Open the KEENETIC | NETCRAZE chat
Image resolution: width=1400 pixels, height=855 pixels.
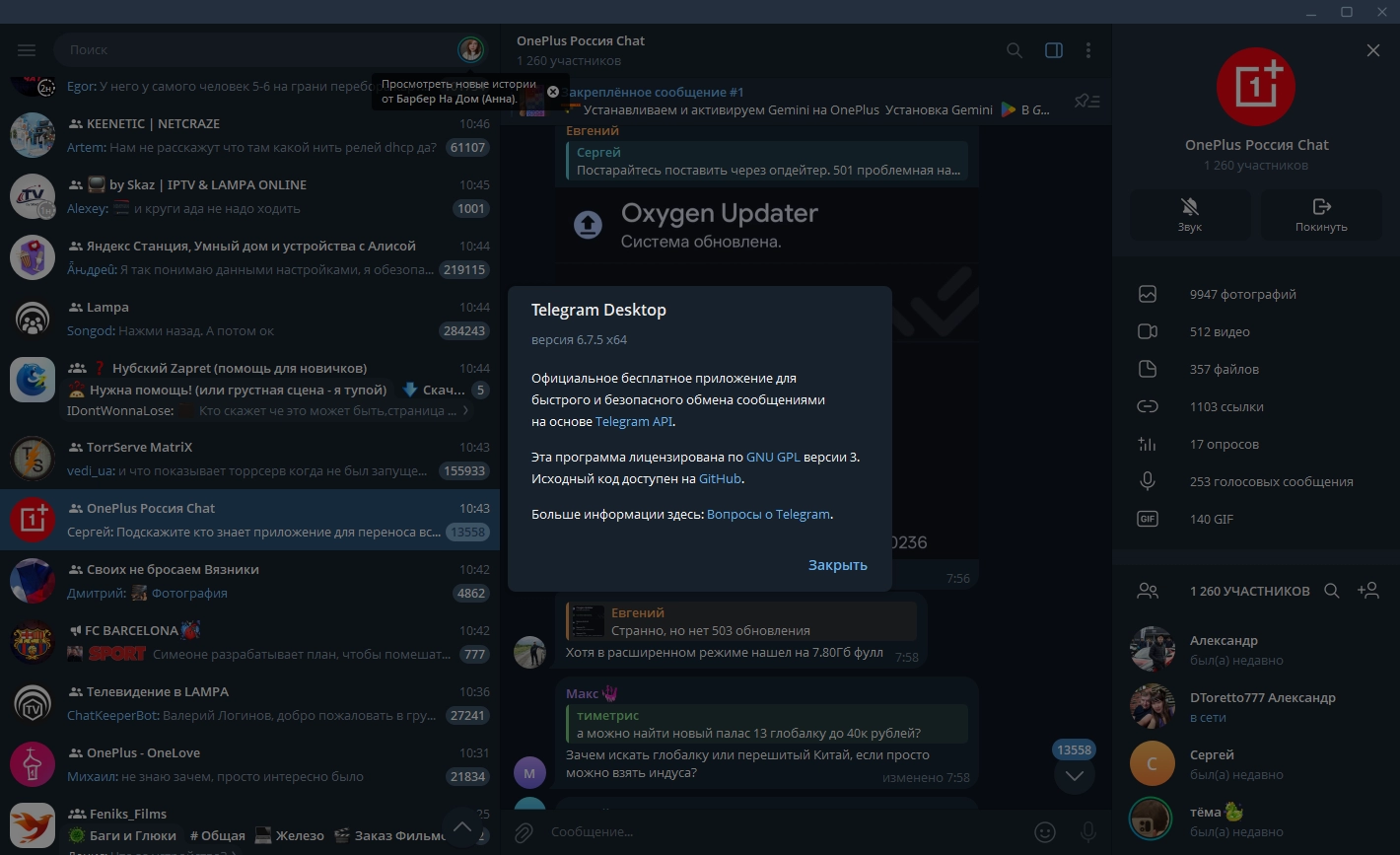(x=249, y=135)
